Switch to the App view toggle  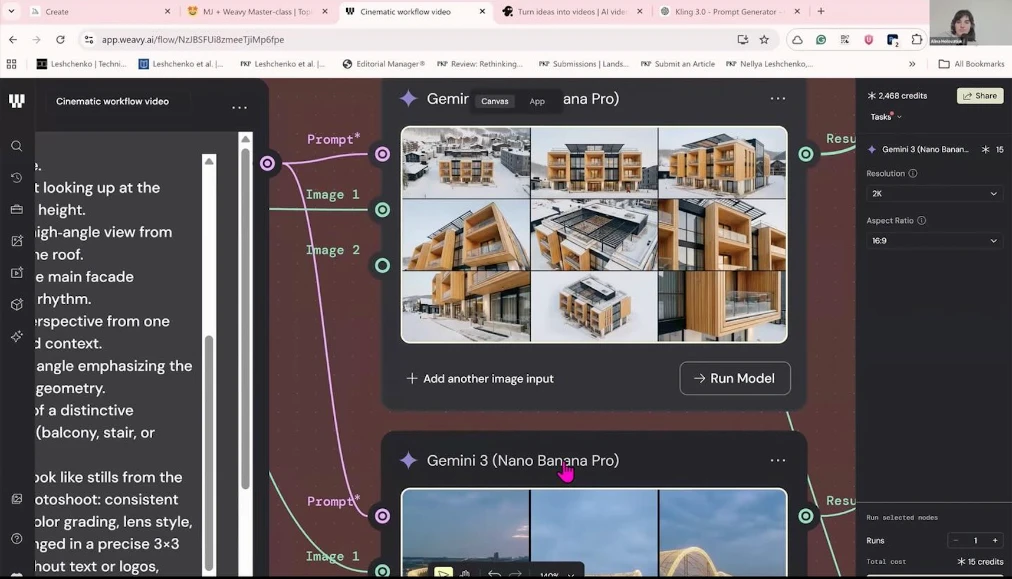point(537,101)
